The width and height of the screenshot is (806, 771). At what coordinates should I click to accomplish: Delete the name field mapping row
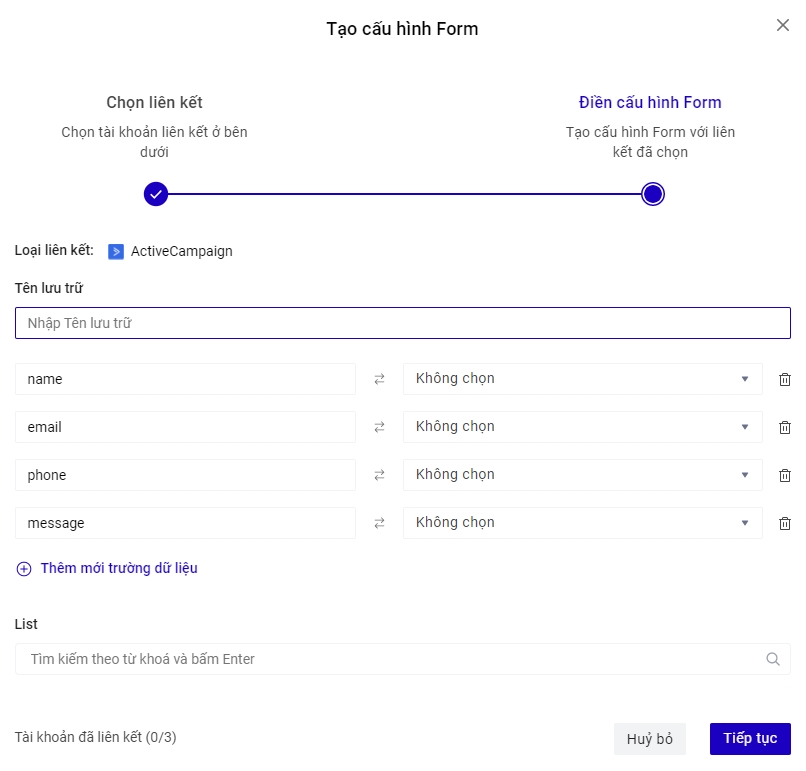(785, 379)
